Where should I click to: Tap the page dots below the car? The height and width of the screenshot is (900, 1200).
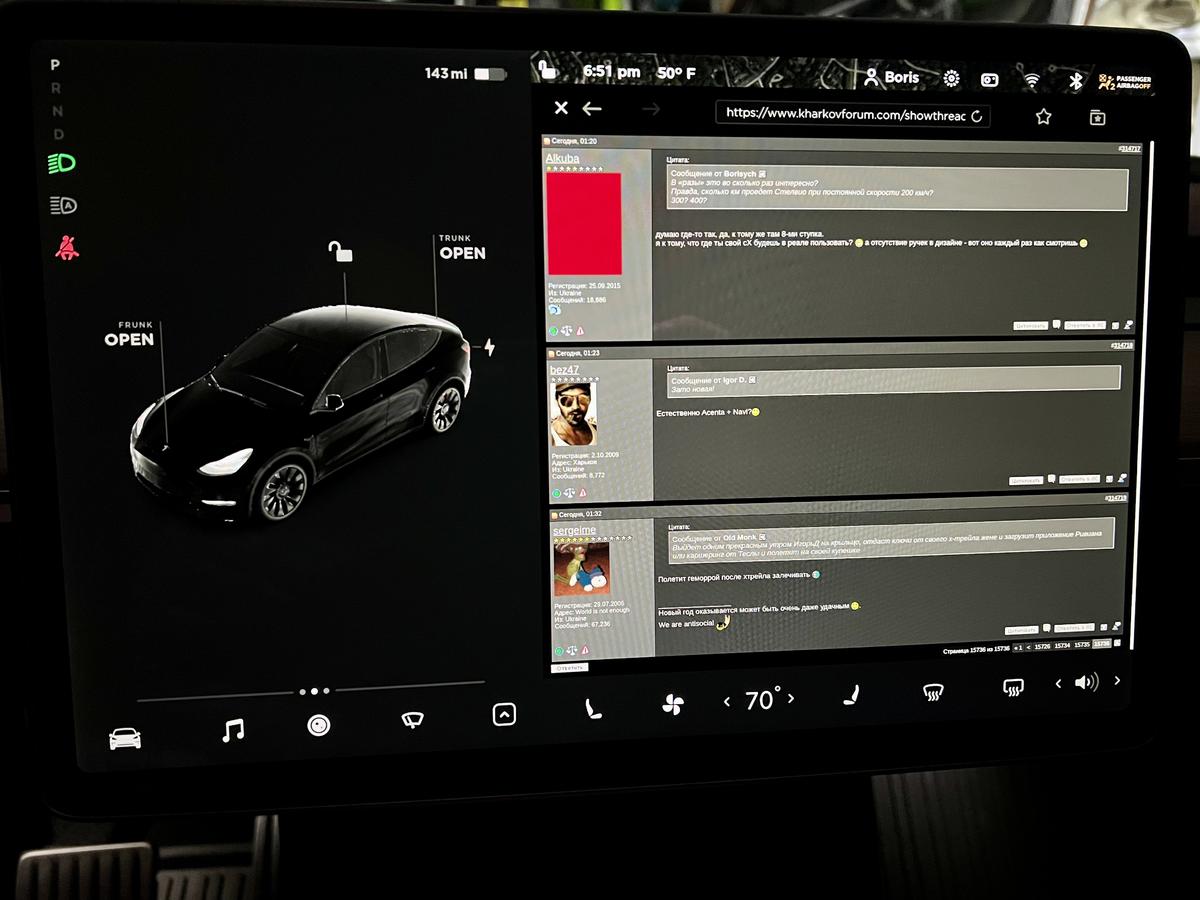[x=314, y=691]
